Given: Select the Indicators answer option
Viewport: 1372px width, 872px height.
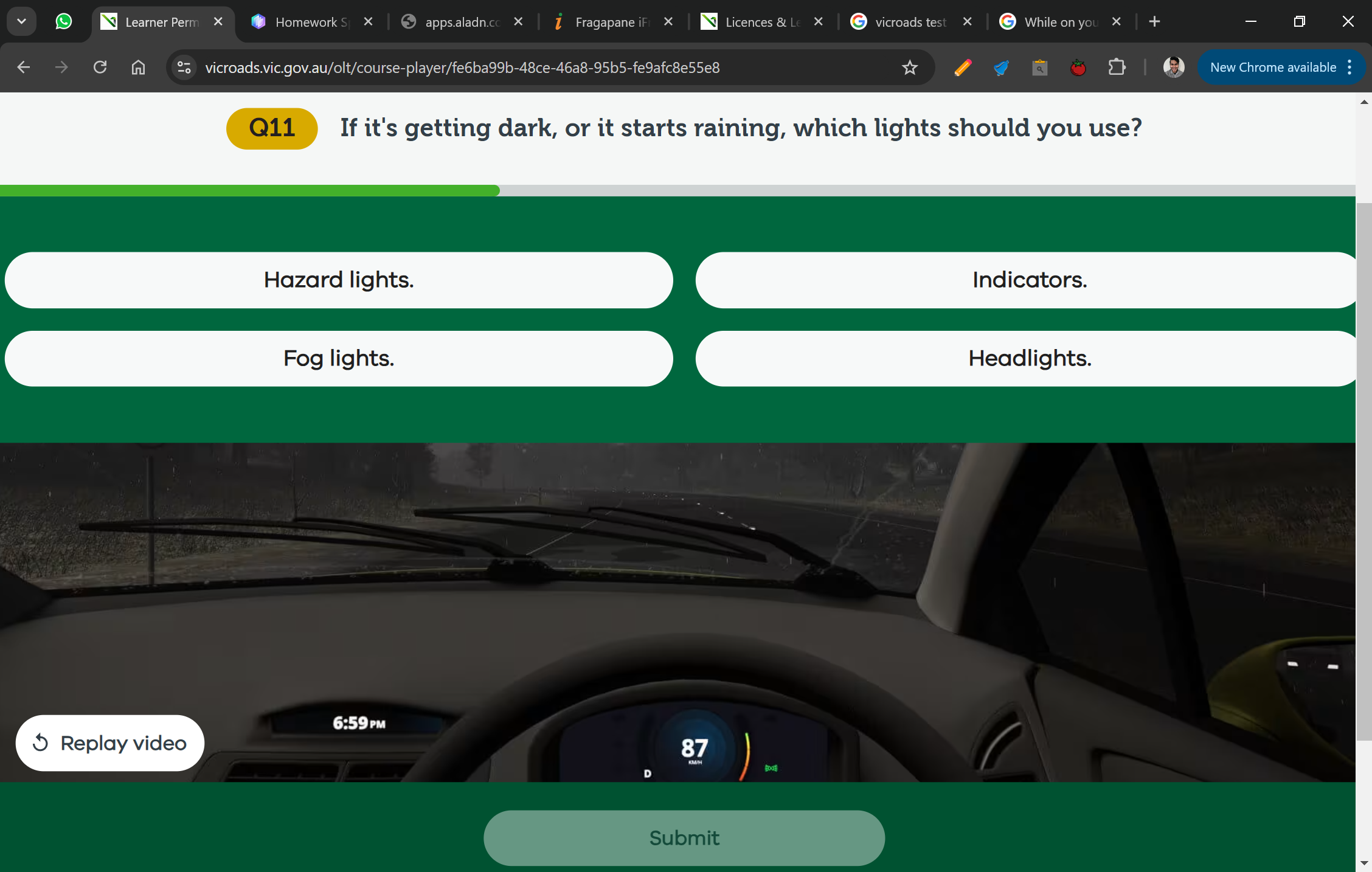Looking at the screenshot, I should click(x=1028, y=280).
